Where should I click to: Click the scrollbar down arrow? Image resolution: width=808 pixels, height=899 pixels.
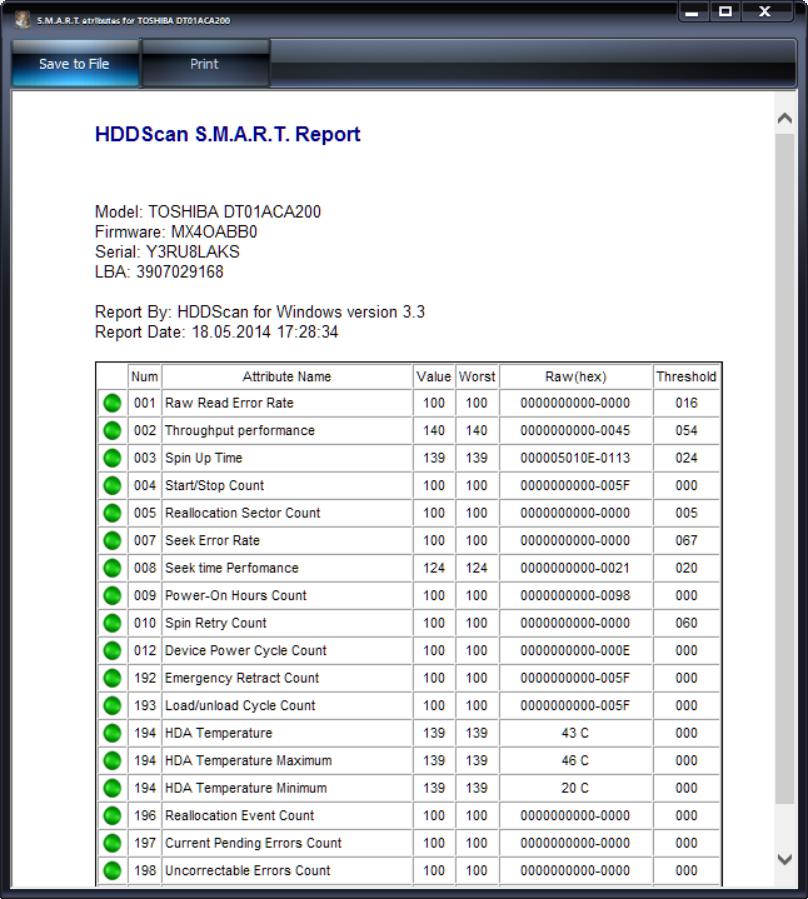click(785, 859)
